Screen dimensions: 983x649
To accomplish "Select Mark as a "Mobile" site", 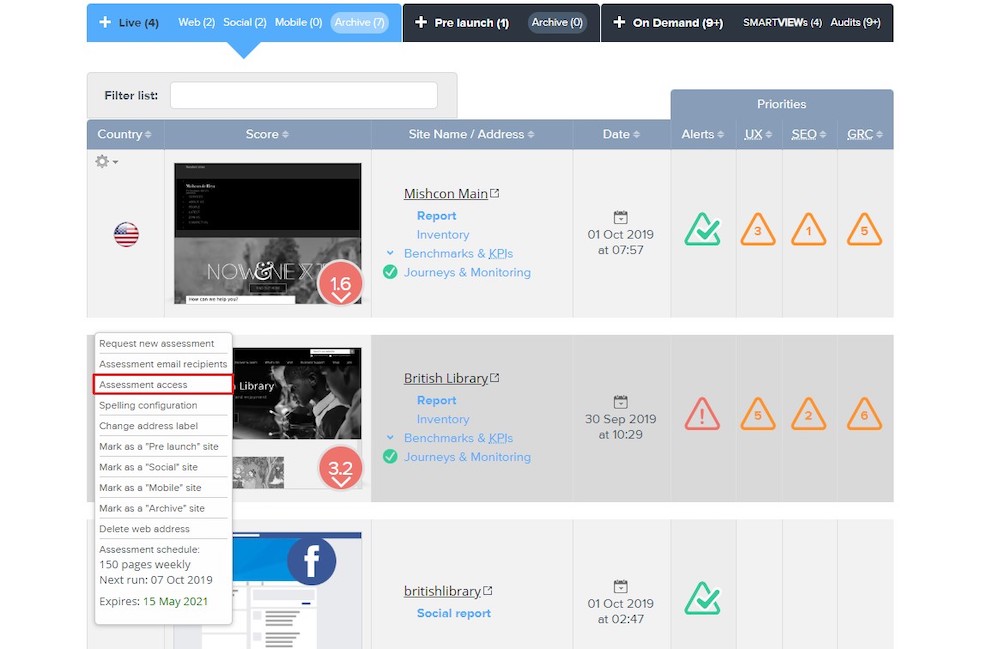I will [150, 488].
